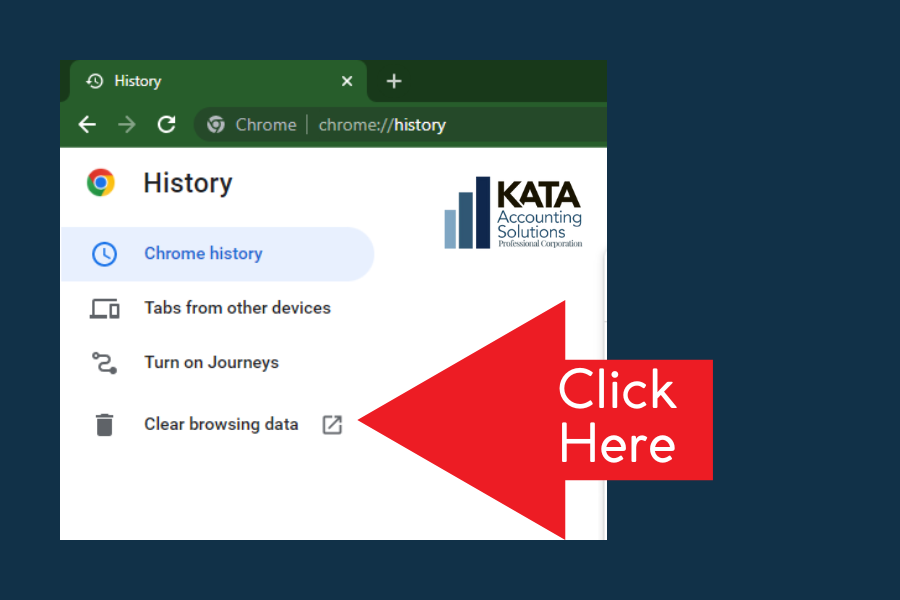Click the chrome://history address field
The height and width of the screenshot is (600, 900).
pyautogui.click(x=401, y=125)
